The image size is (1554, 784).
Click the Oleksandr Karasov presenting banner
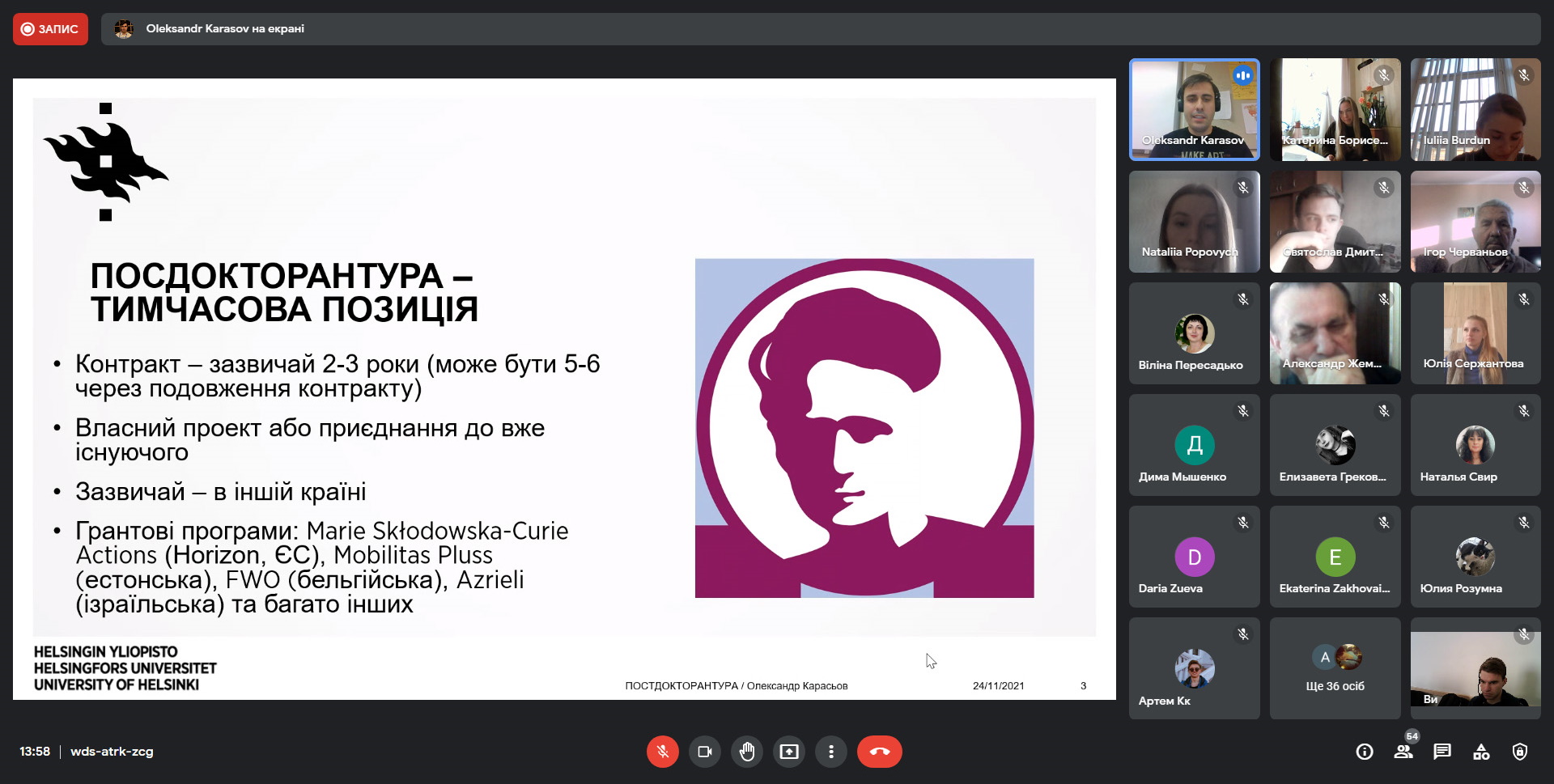click(x=225, y=29)
